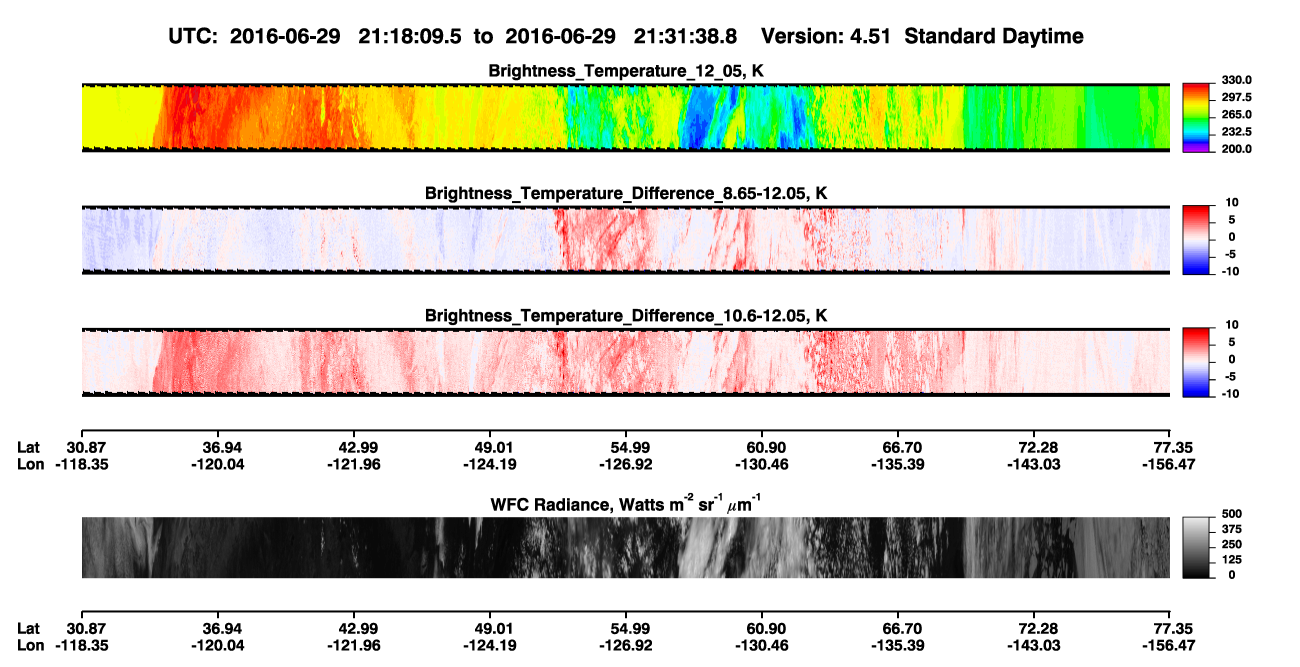The image size is (1300, 667).
Task: Click "Version: 4.51" in the header
Action: point(827,36)
